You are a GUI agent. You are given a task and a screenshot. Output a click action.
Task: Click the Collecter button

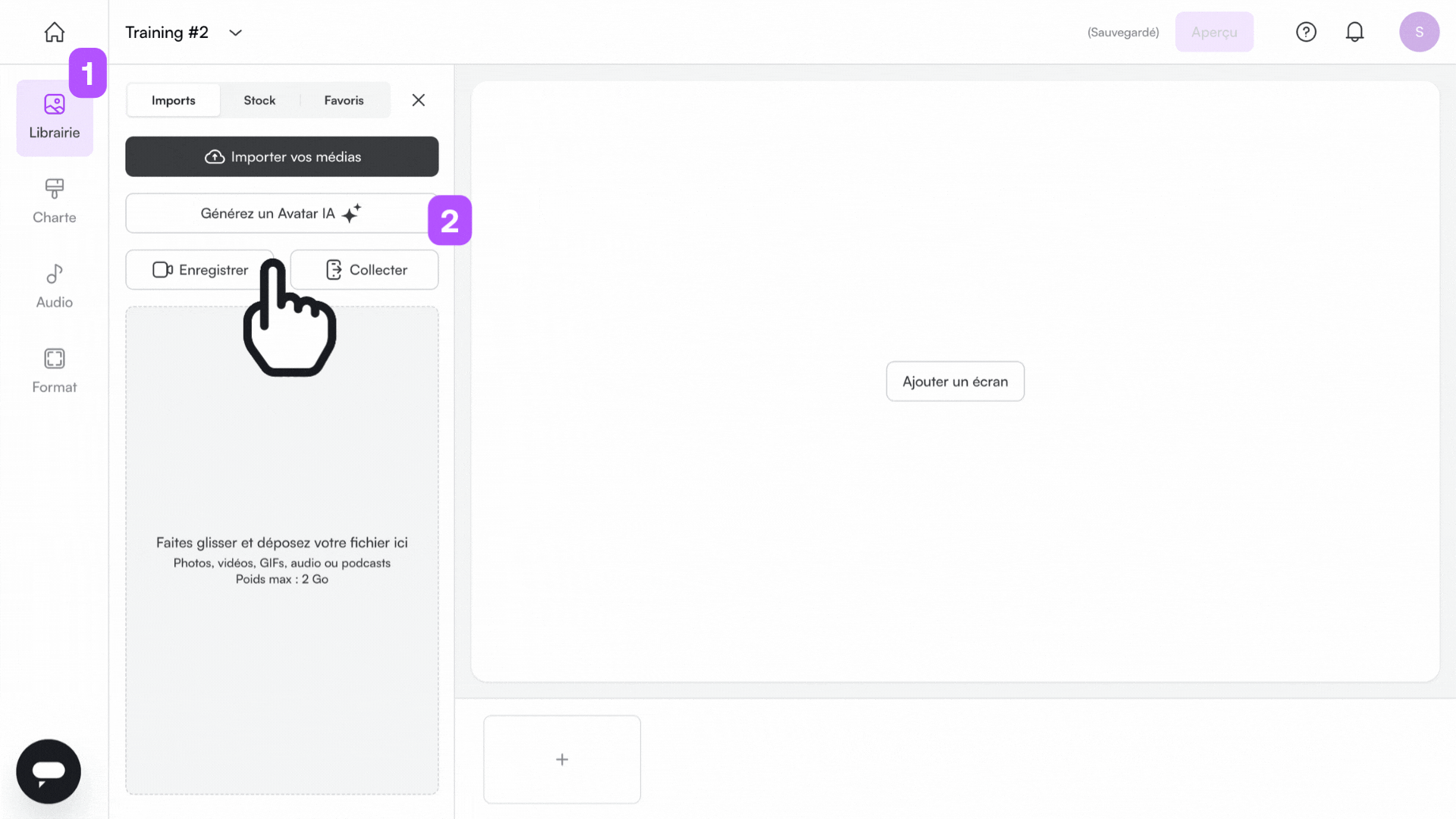click(x=365, y=270)
